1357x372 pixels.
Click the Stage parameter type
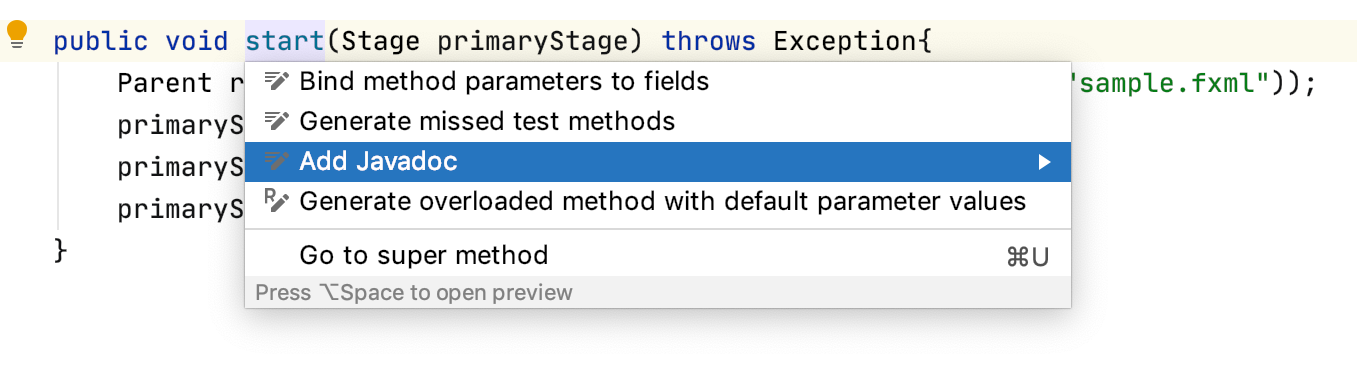click(384, 42)
